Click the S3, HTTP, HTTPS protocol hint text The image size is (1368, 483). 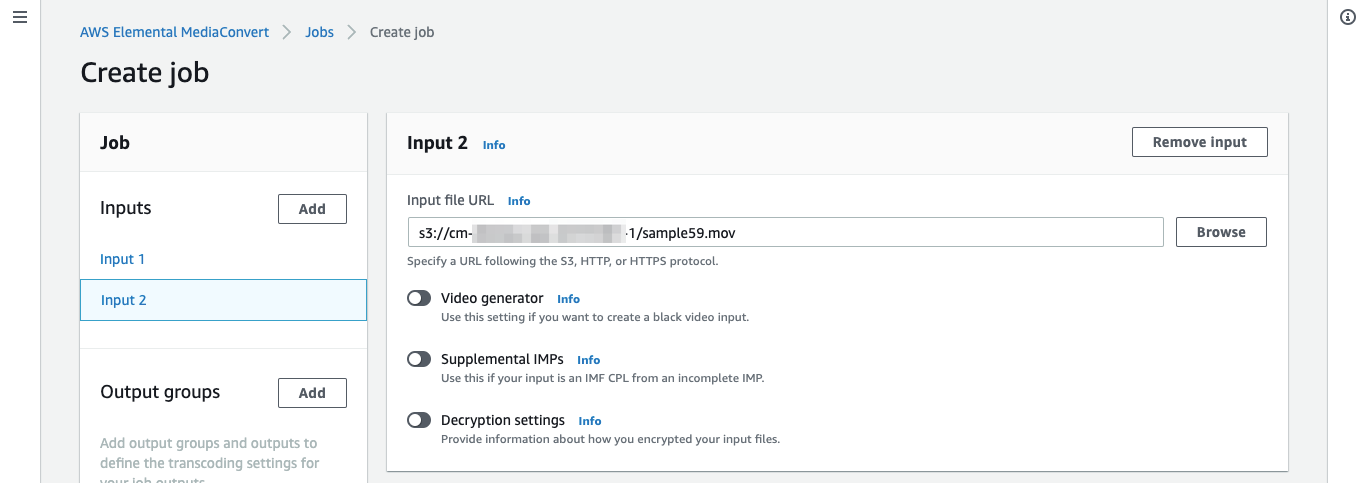click(563, 262)
